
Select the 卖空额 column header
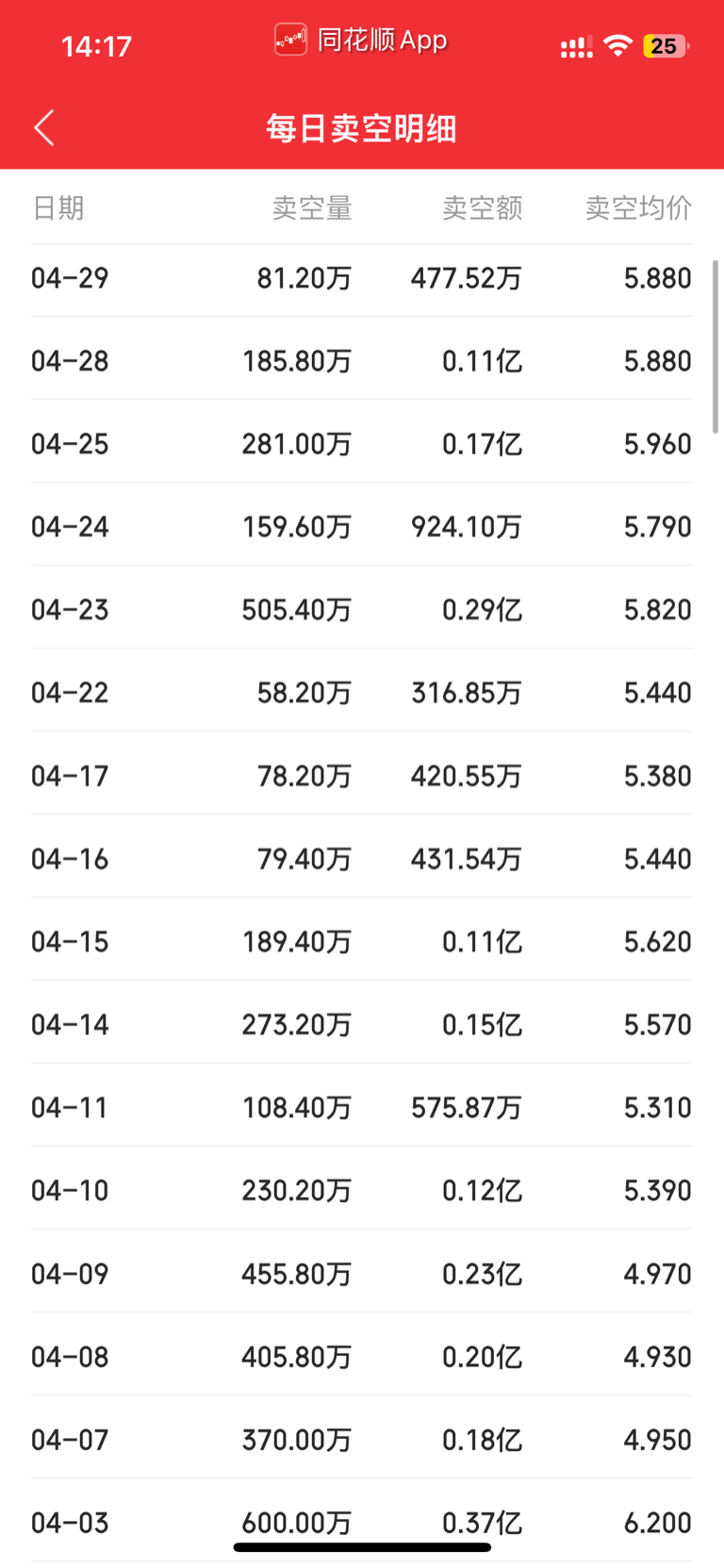(483, 207)
